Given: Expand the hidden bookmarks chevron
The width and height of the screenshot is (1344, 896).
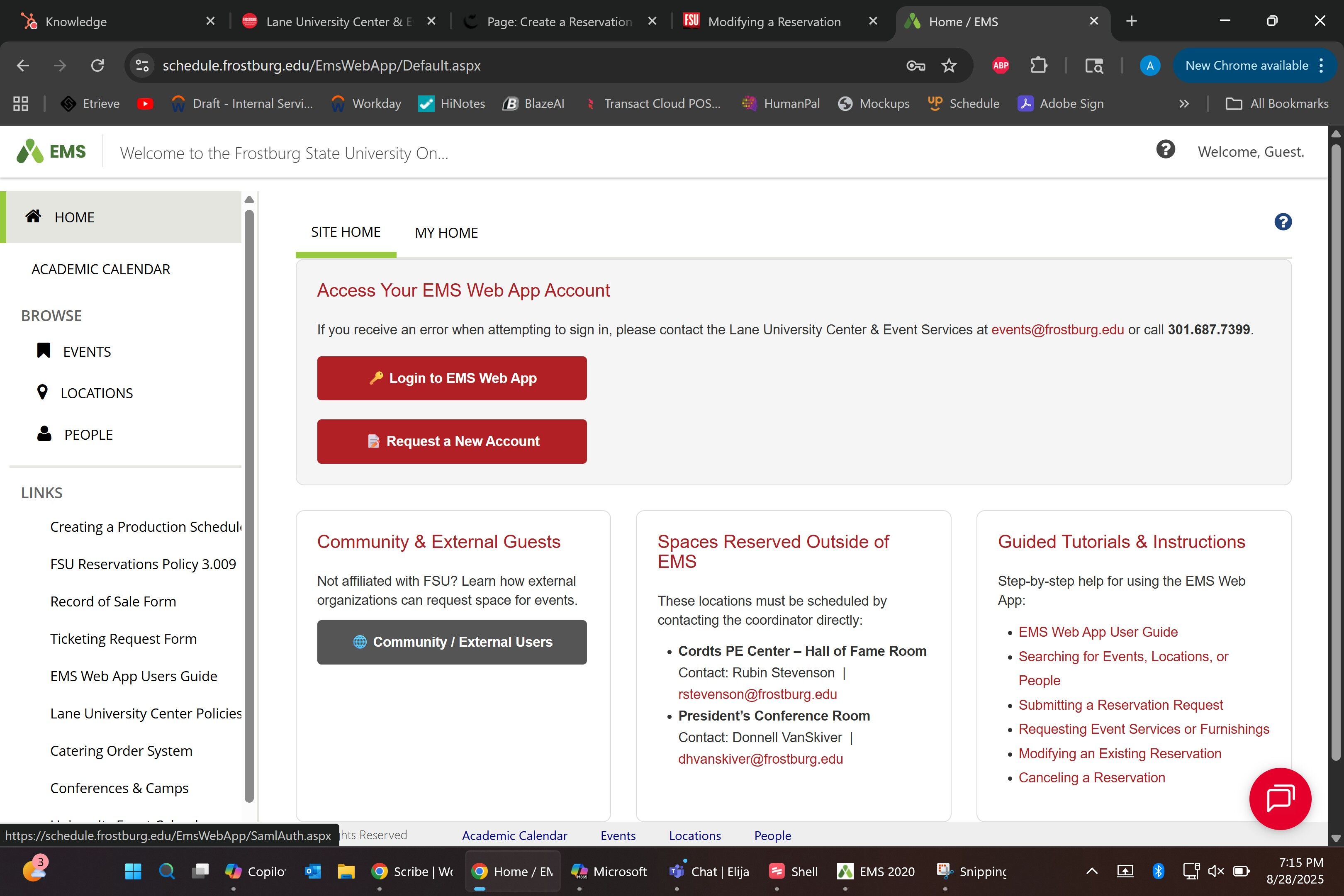Looking at the screenshot, I should [1183, 104].
